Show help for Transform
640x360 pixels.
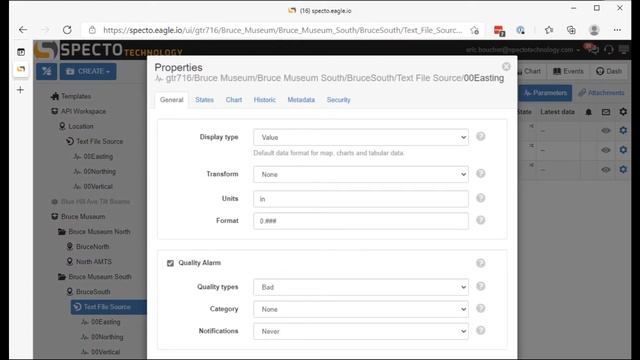pyautogui.click(x=481, y=173)
